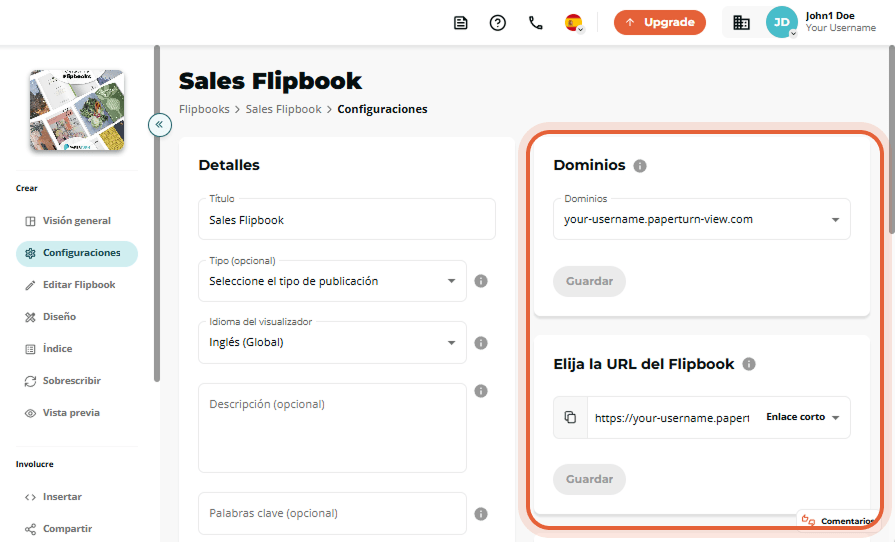
Task: Click the John1 Doe account name
Action: click(830, 16)
